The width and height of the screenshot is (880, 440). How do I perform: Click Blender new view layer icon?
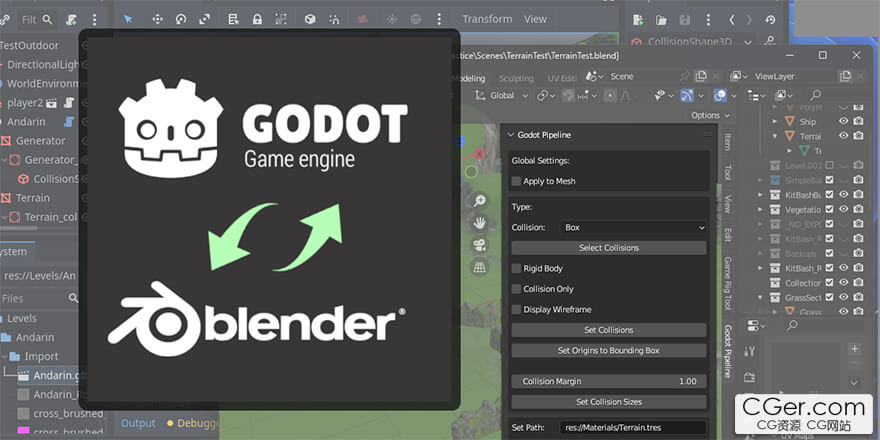[x=845, y=76]
